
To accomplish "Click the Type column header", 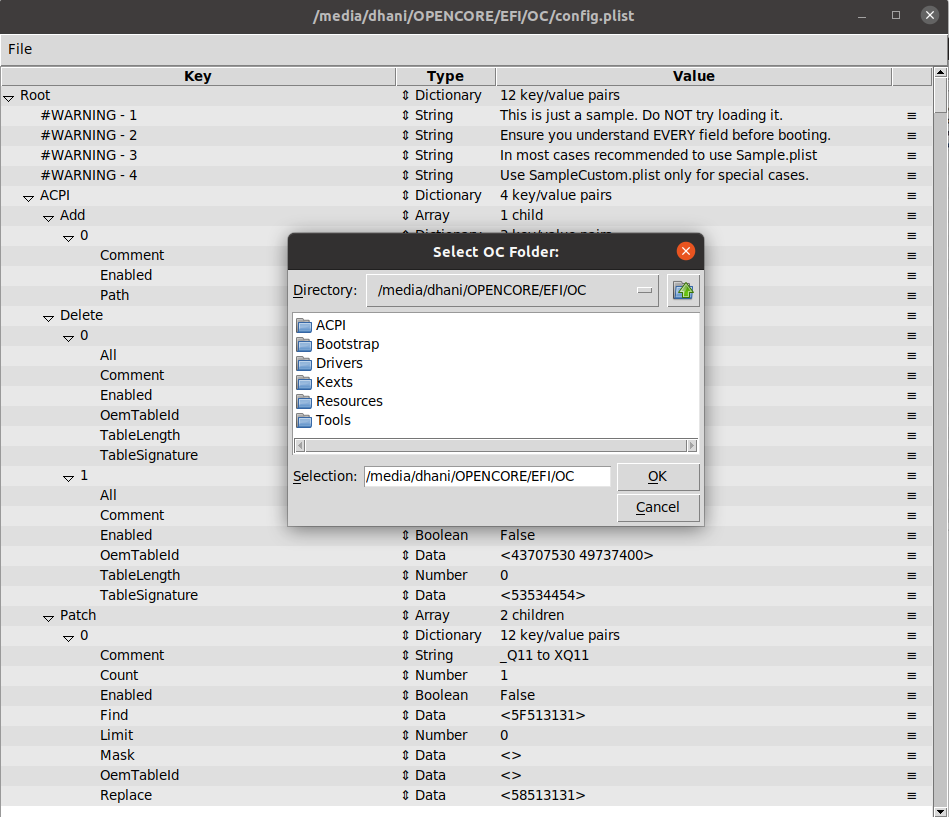I will click(x=445, y=76).
